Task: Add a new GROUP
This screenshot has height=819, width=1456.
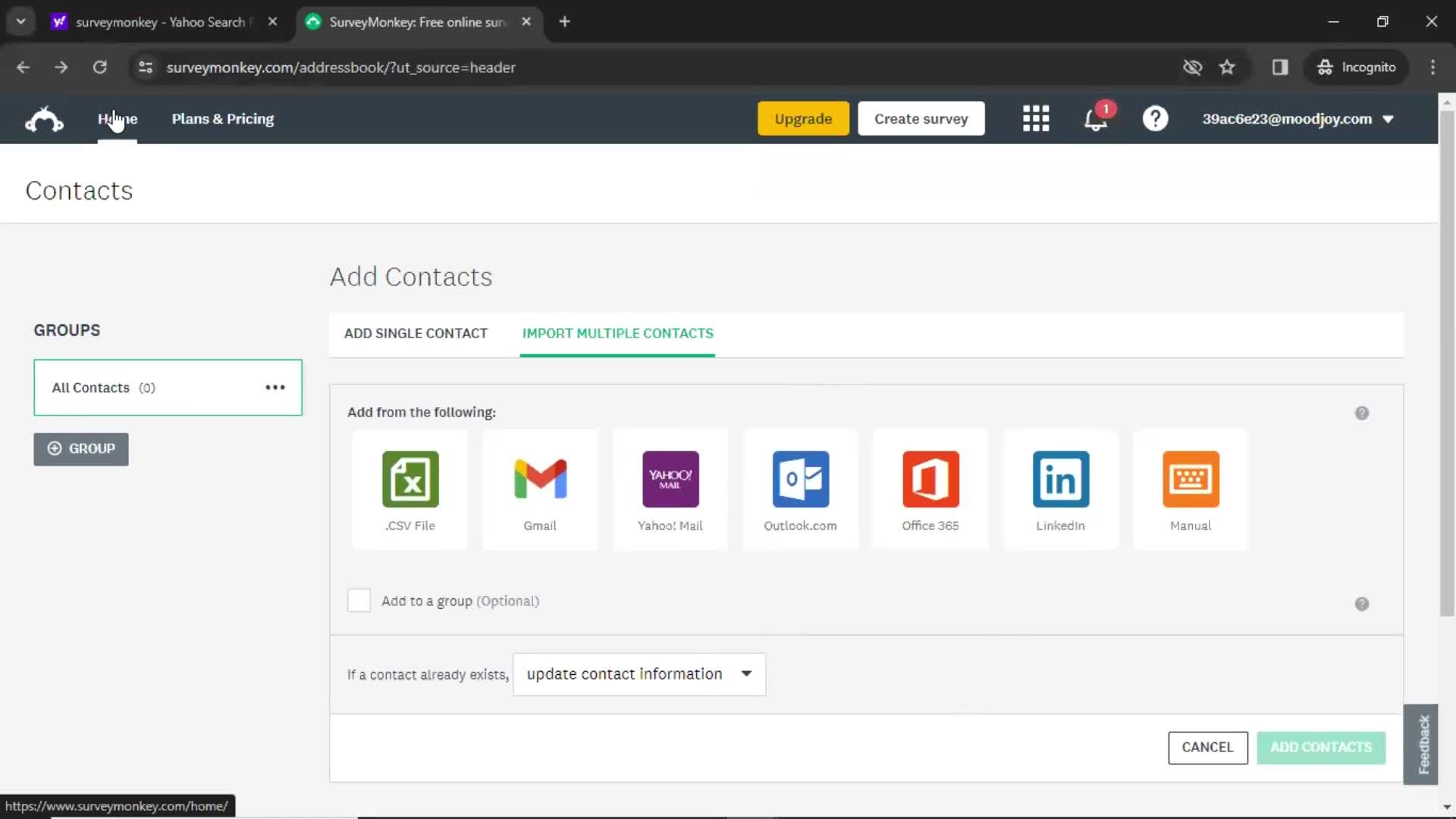Action: pos(81,449)
